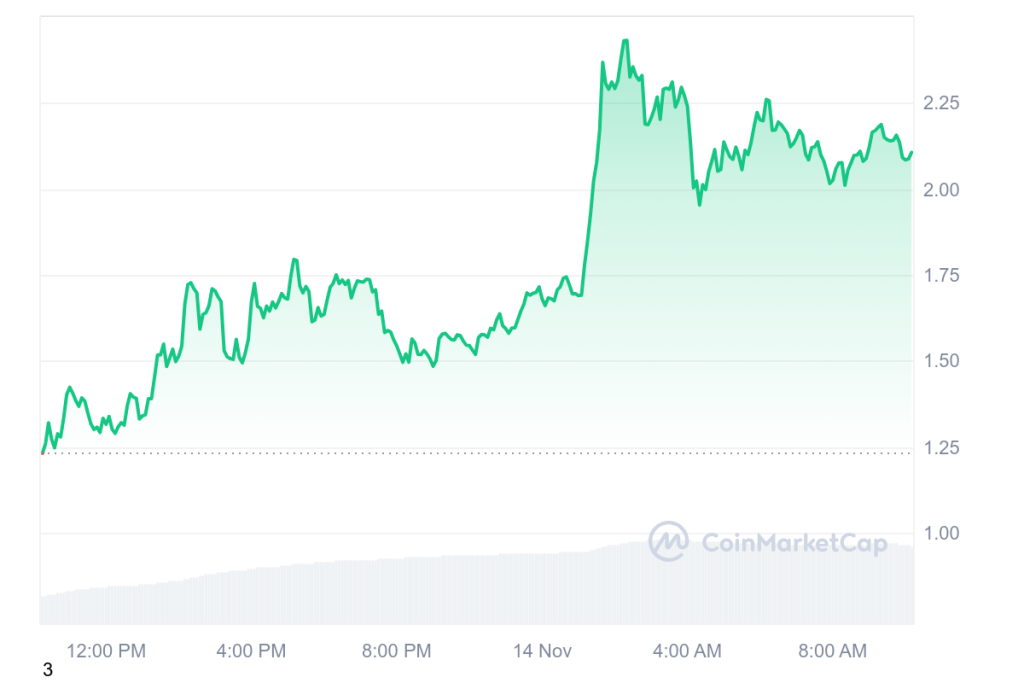Click the CoinMarketCap watermark text
1024x683 pixels.
[795, 543]
